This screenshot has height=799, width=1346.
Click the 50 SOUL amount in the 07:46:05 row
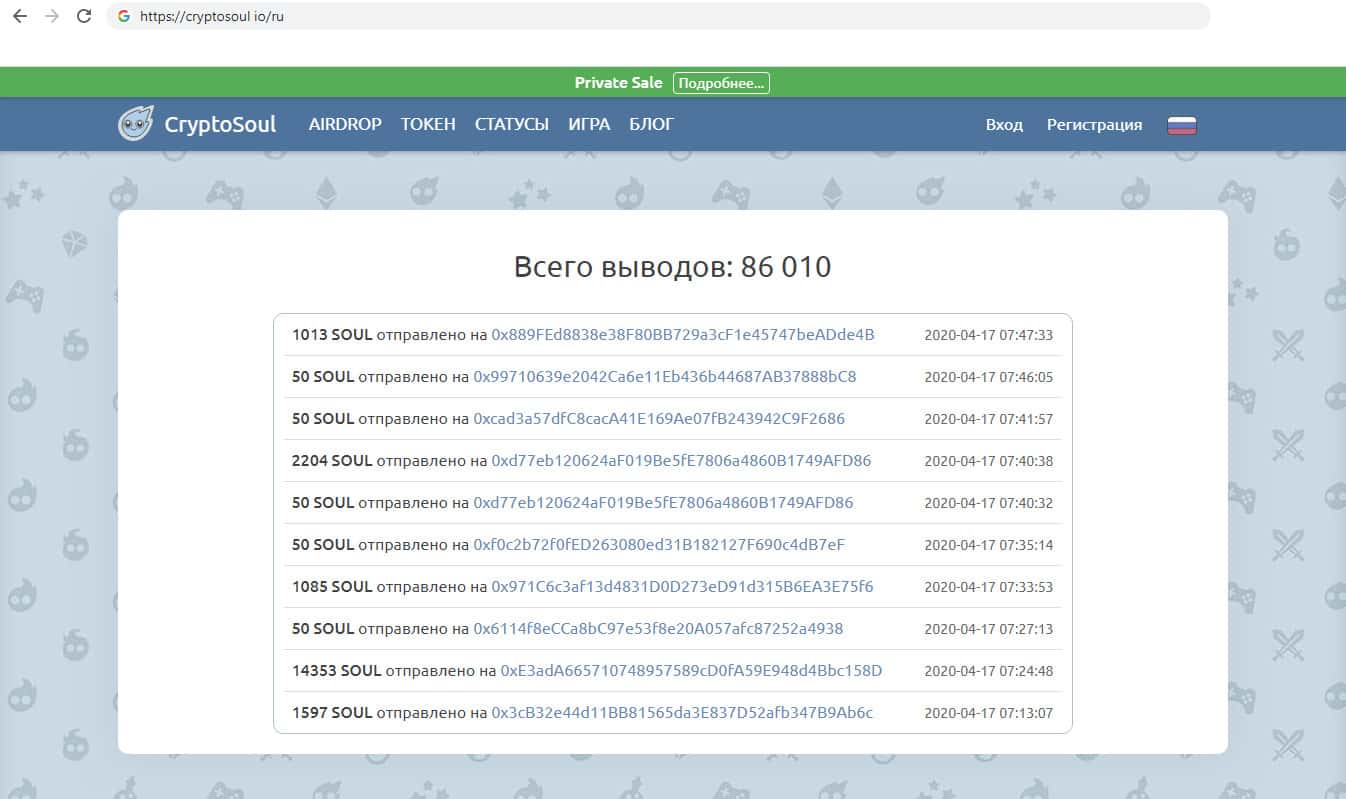(323, 377)
